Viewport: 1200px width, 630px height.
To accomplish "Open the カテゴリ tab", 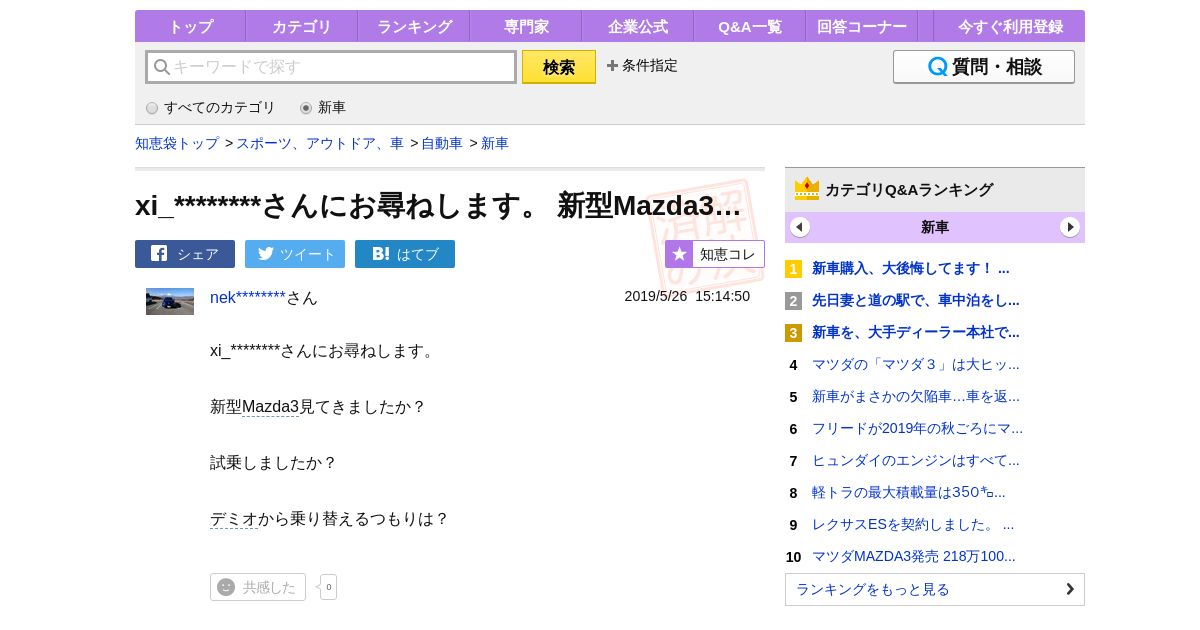I will pyautogui.click(x=302, y=27).
